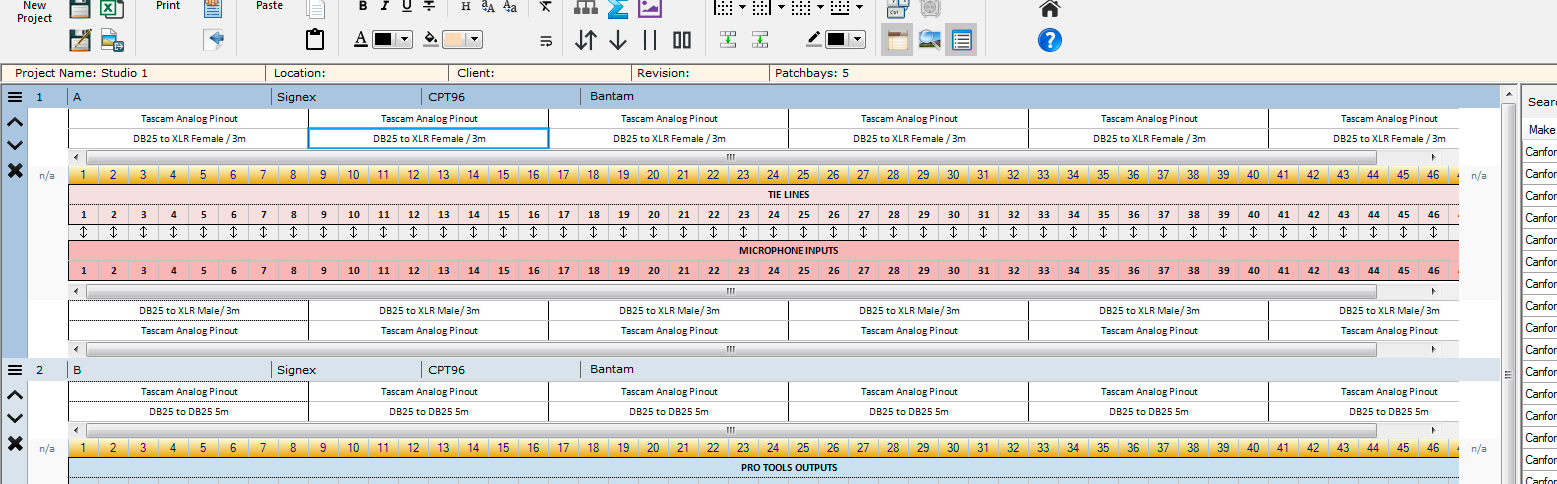Open the bottom border style dropdown arrow
This screenshot has height=484, width=1557.
click(859, 6)
